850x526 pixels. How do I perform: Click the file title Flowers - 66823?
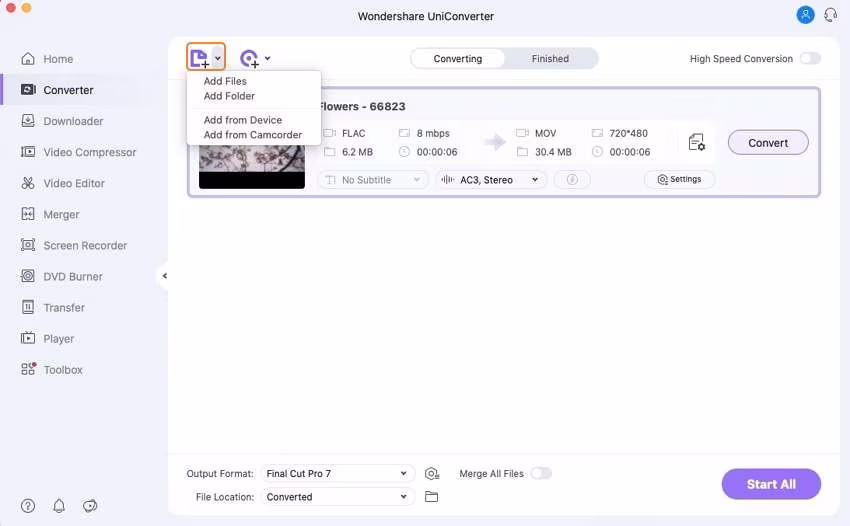362,106
